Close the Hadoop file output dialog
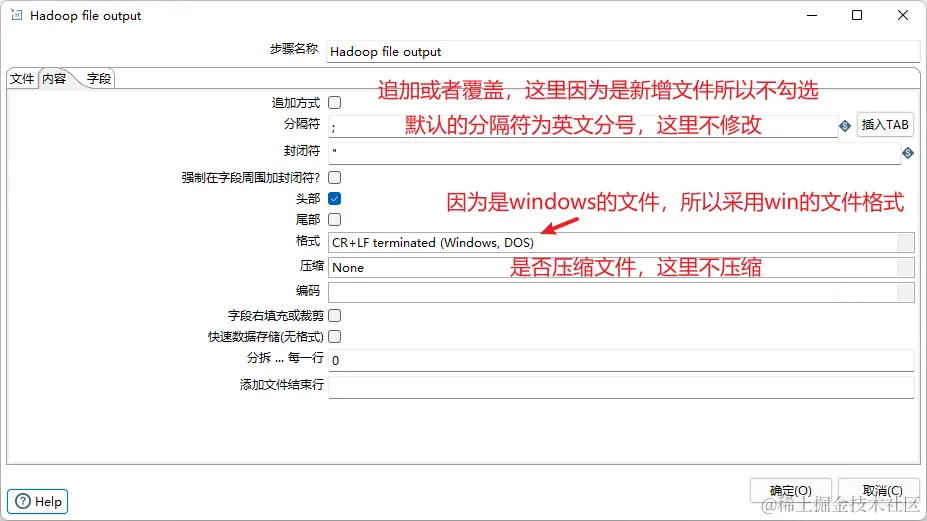The image size is (927, 521). tap(903, 15)
